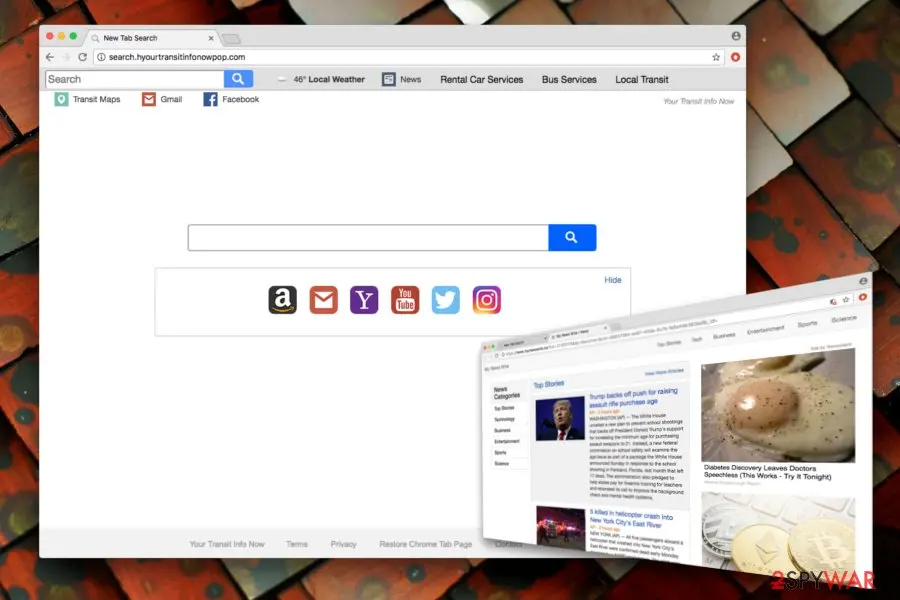Open the helicopter crash East River headline
The height and width of the screenshot is (600, 900).
631,518
